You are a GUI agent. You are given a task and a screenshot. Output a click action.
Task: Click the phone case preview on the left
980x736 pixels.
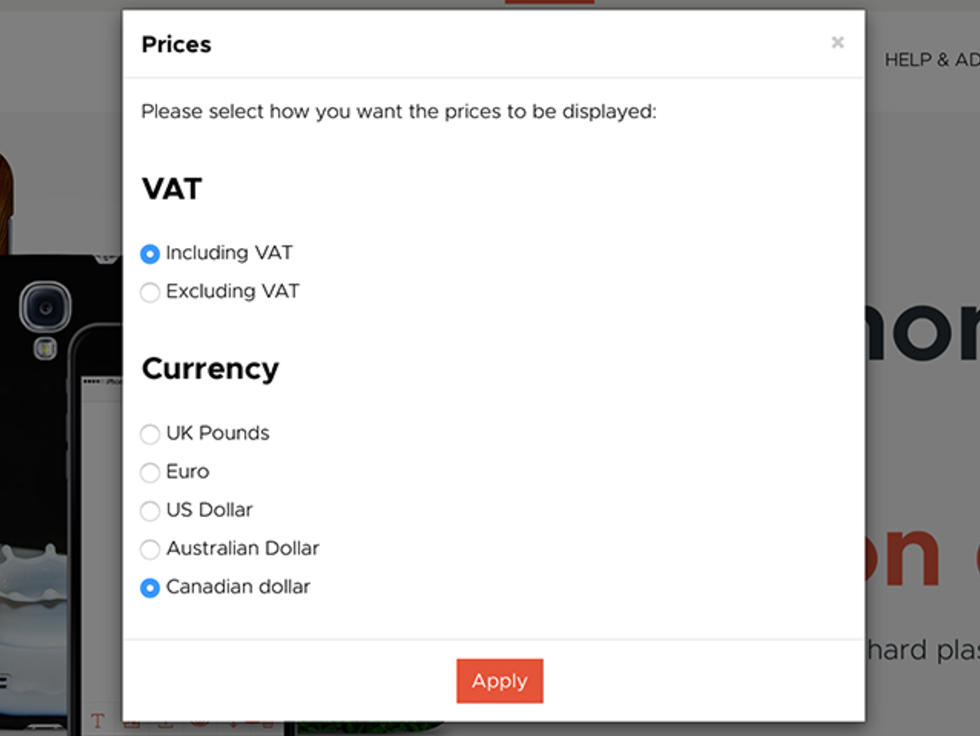click(x=40, y=450)
